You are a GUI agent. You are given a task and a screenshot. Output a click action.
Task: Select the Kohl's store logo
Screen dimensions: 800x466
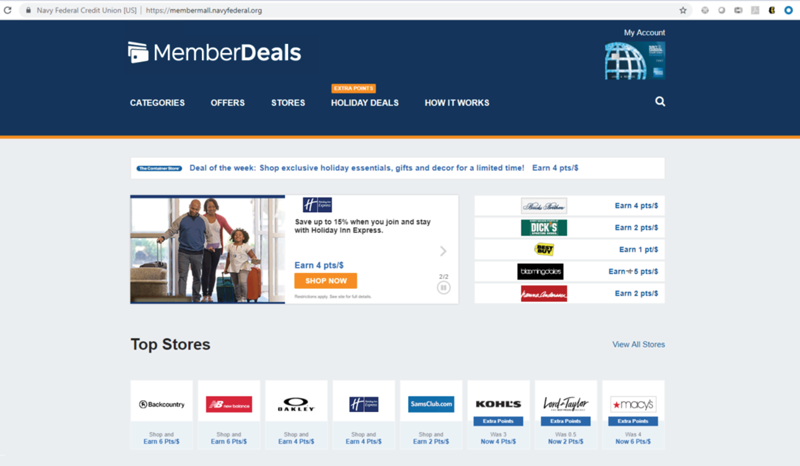(498, 404)
